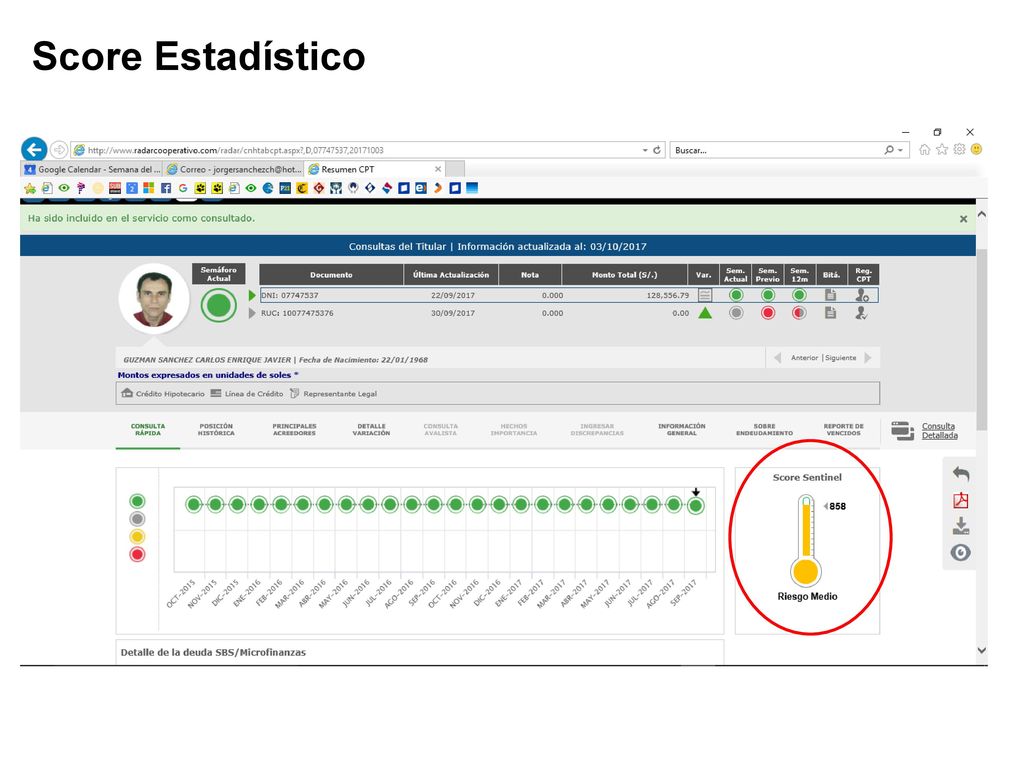The height and width of the screenshot is (768, 1024).
Task: Click the search magnifier icon
Action: click(889, 150)
